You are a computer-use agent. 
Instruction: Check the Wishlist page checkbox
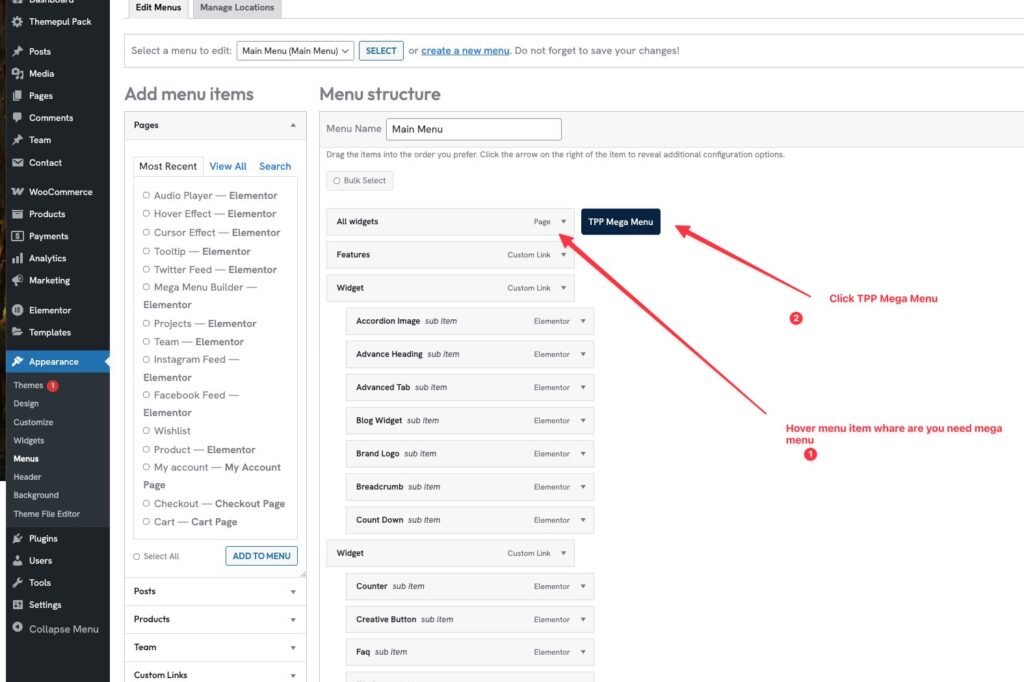tap(147, 431)
